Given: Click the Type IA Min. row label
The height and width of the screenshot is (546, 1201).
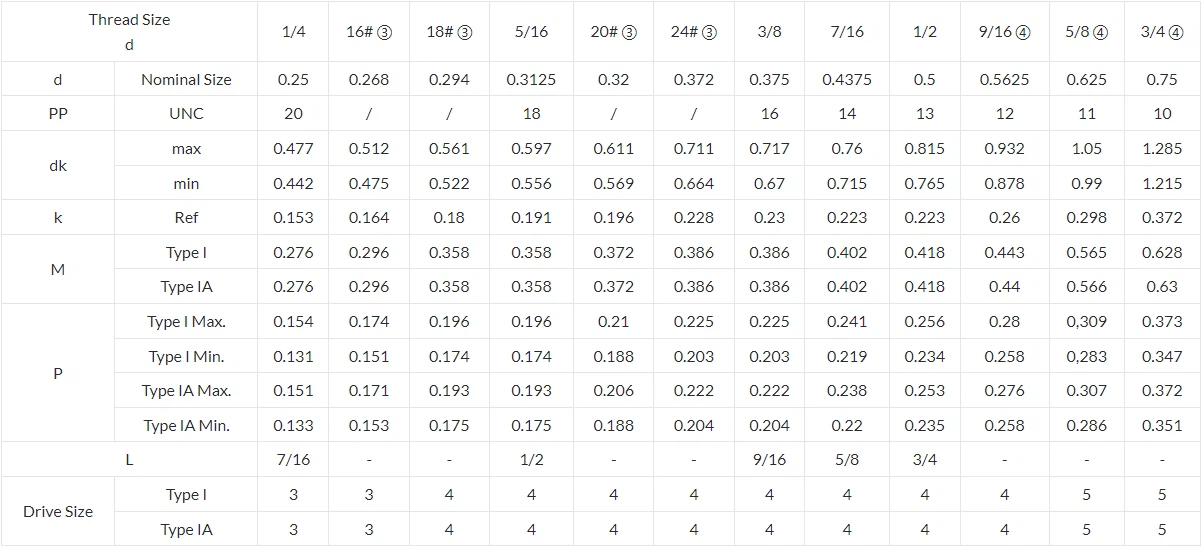Looking at the screenshot, I should 186,426.
